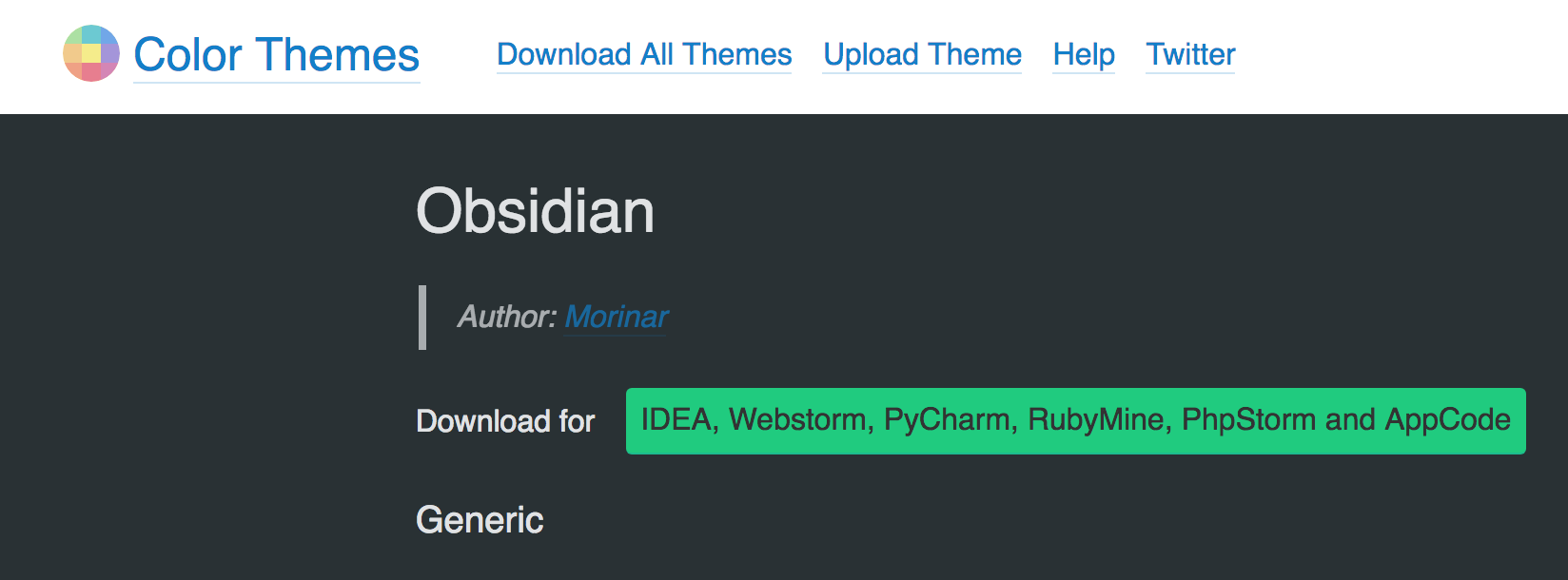
Task: Open Help documentation from the top bar
Action: click(x=1083, y=55)
